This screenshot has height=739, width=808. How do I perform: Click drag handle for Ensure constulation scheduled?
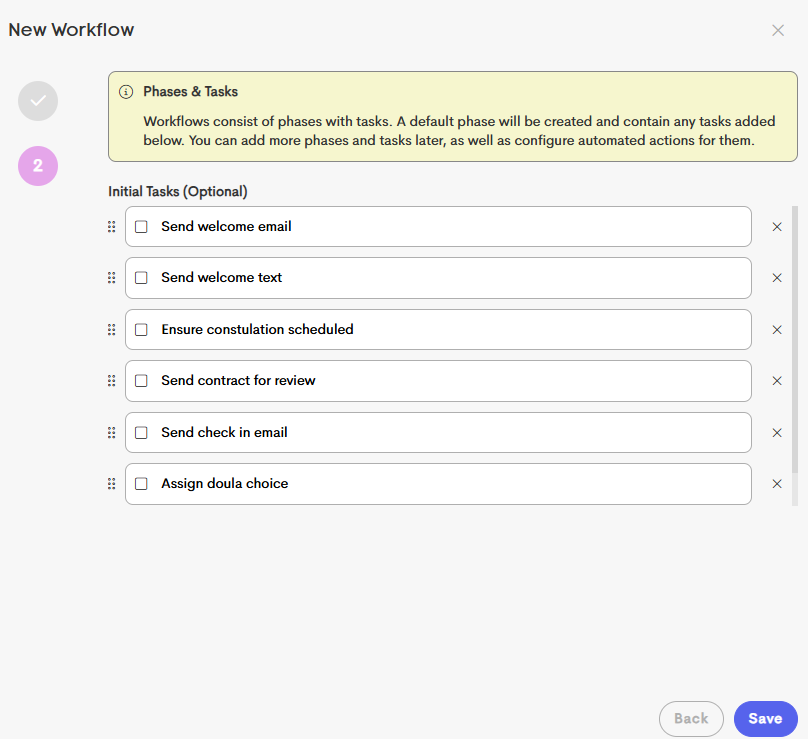(111, 330)
